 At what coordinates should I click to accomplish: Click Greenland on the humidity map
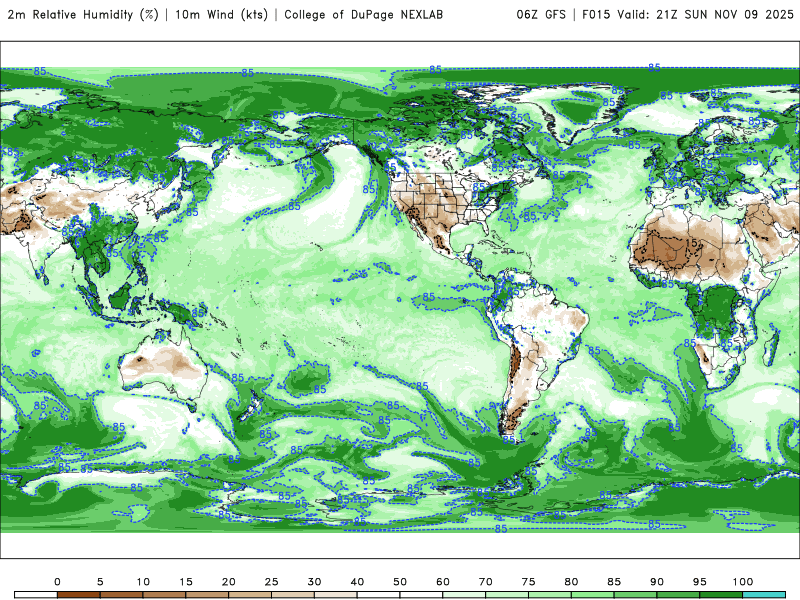pyautogui.click(x=577, y=110)
